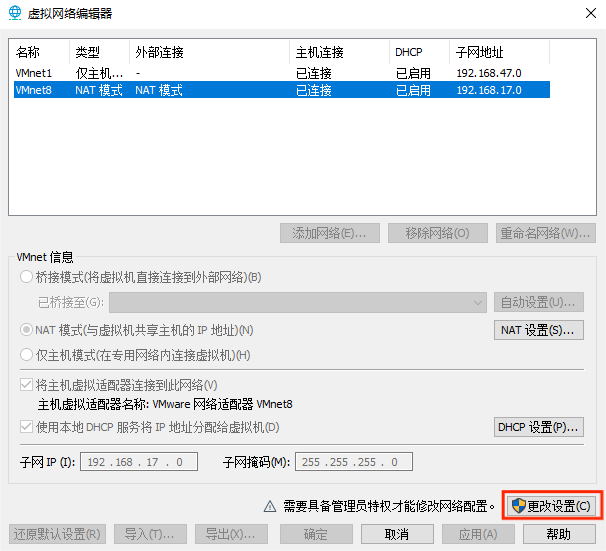The height and width of the screenshot is (551, 606).
Task: Toggle 将主机虚拟适配器连接到此网络 checkbox
Action: tap(27, 385)
